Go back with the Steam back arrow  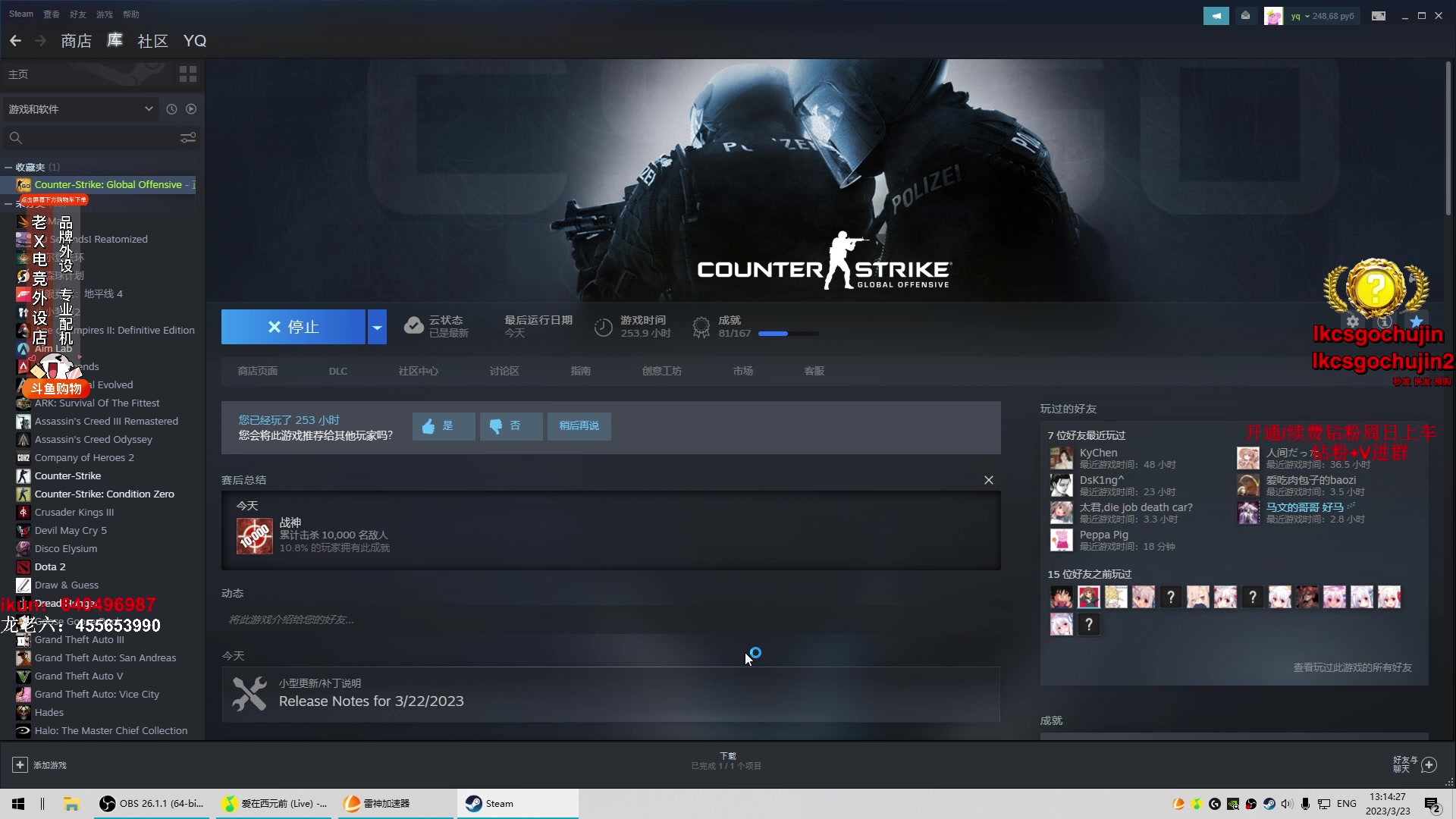pyautogui.click(x=15, y=41)
